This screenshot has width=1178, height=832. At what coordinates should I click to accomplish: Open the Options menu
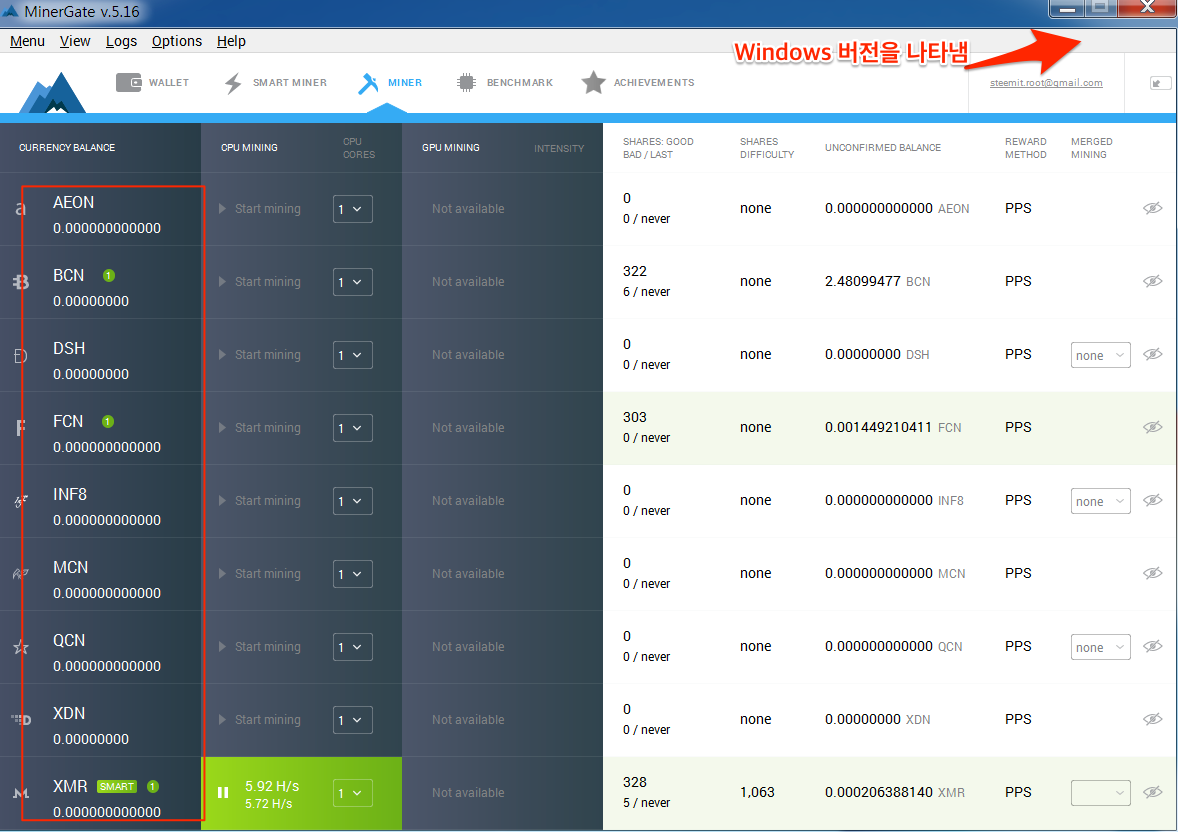177,41
